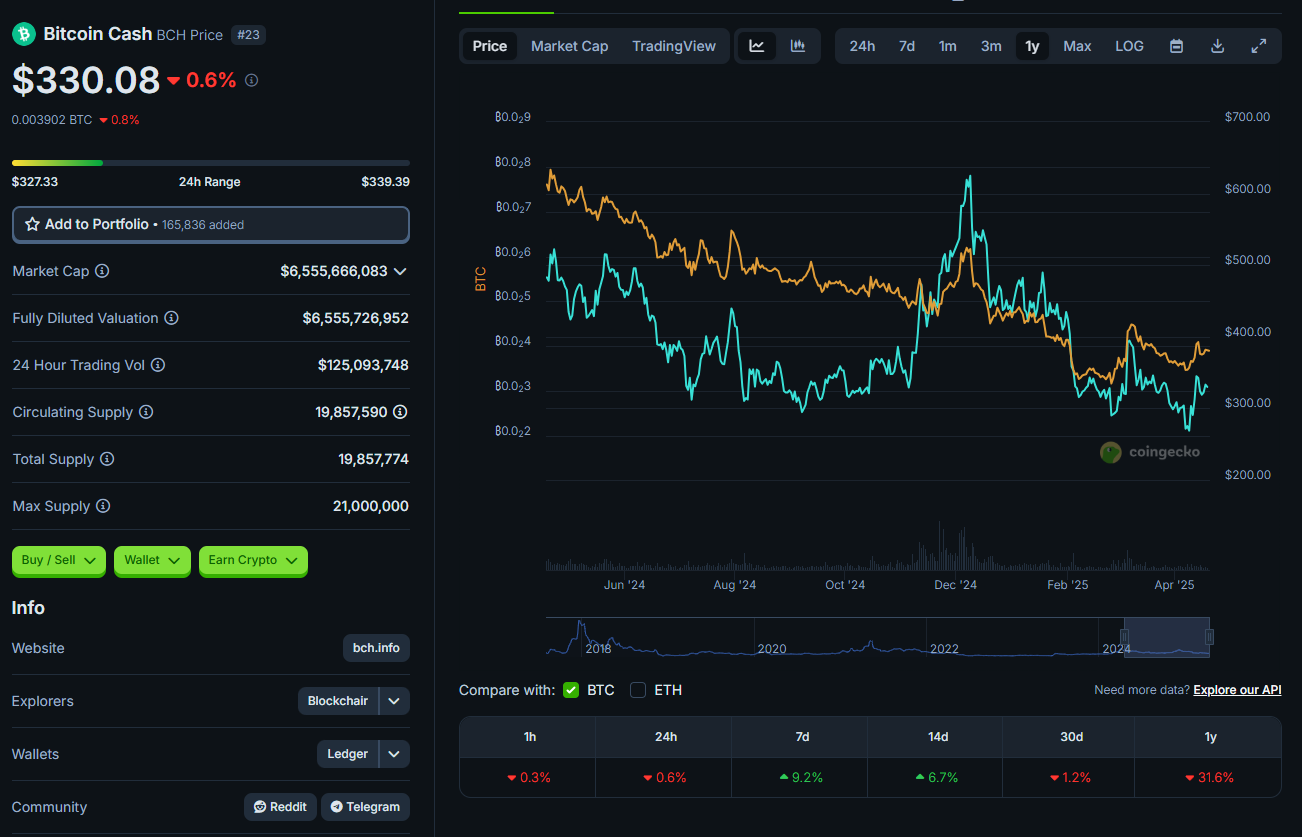
Task: Click info icon beside Circulating Supply value
Action: coord(400,412)
